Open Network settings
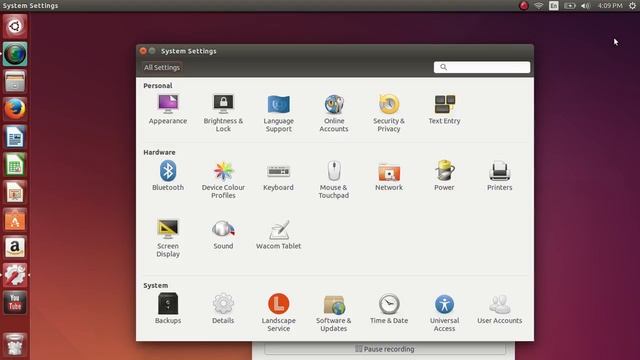 pyautogui.click(x=389, y=176)
